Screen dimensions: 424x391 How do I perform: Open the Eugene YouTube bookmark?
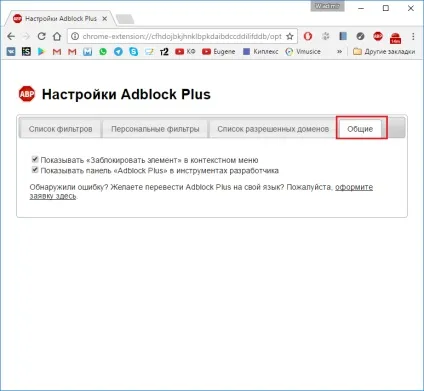tap(219, 52)
